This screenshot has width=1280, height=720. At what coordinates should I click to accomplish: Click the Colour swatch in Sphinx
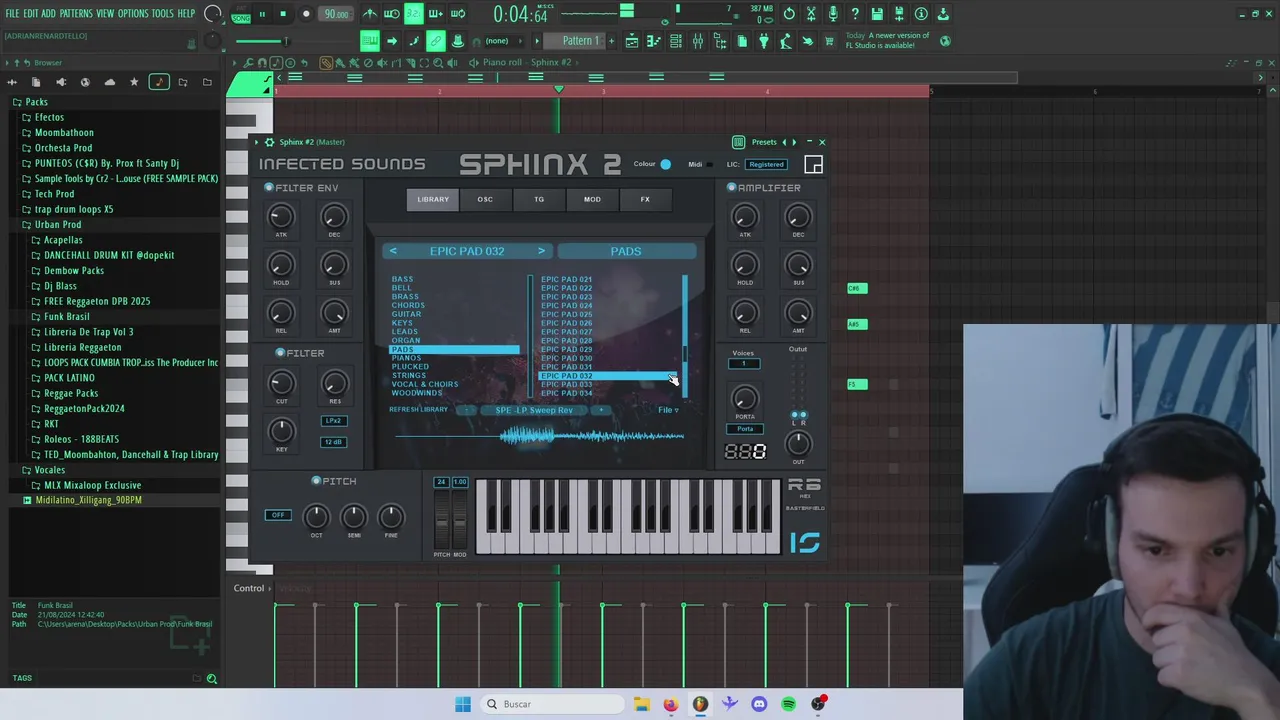(666, 164)
